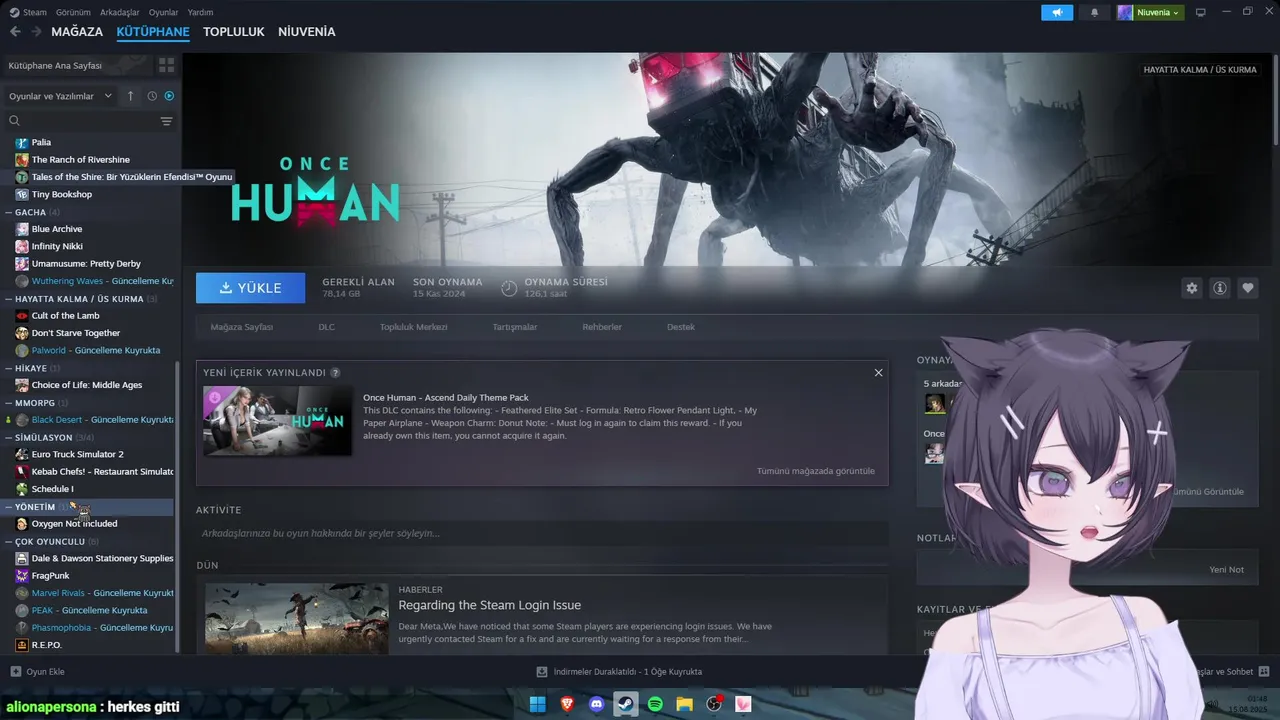Open the Arkadaşlar menu
Screen dimensions: 1280x720
point(120,12)
